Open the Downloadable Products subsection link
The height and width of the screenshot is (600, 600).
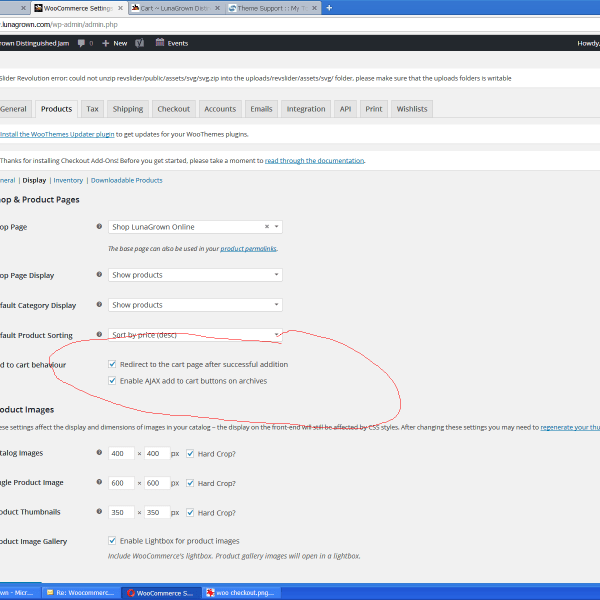(x=126, y=180)
